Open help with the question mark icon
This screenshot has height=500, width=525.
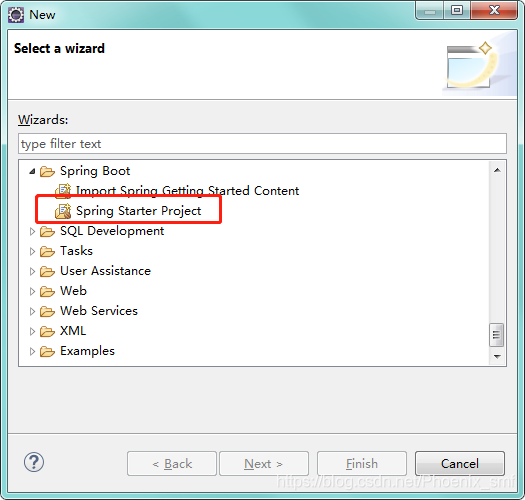point(34,462)
